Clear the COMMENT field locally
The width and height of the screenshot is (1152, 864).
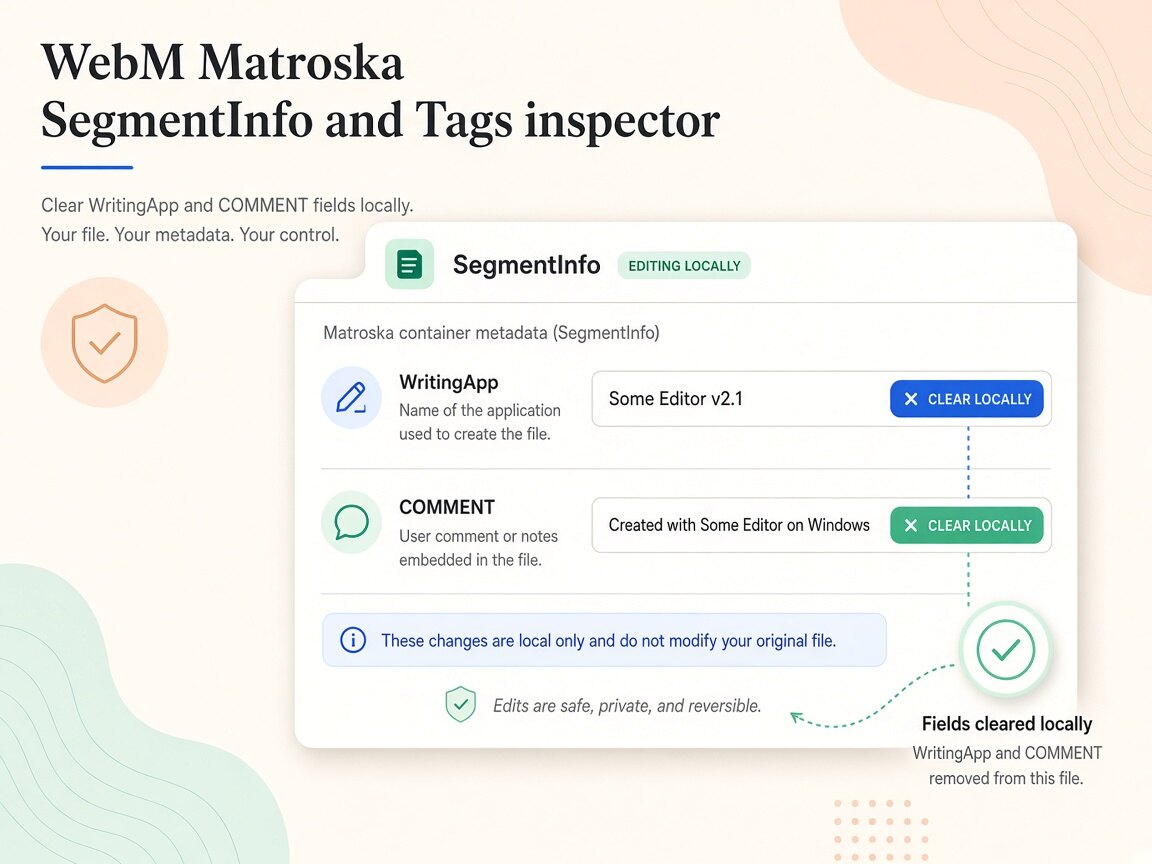(967, 525)
